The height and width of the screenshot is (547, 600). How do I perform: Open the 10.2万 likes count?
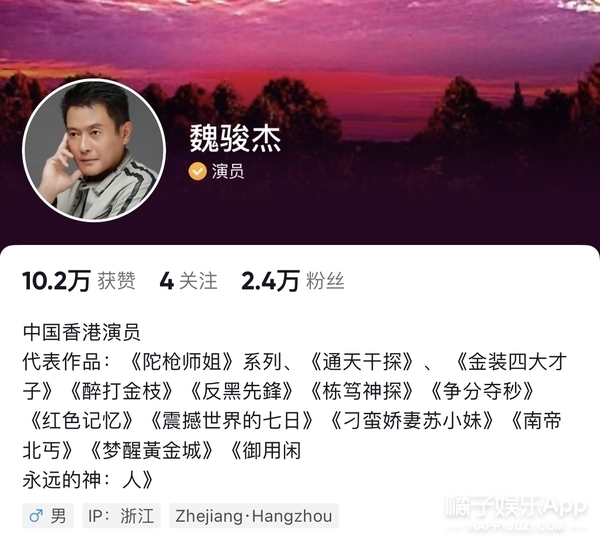click(x=56, y=281)
